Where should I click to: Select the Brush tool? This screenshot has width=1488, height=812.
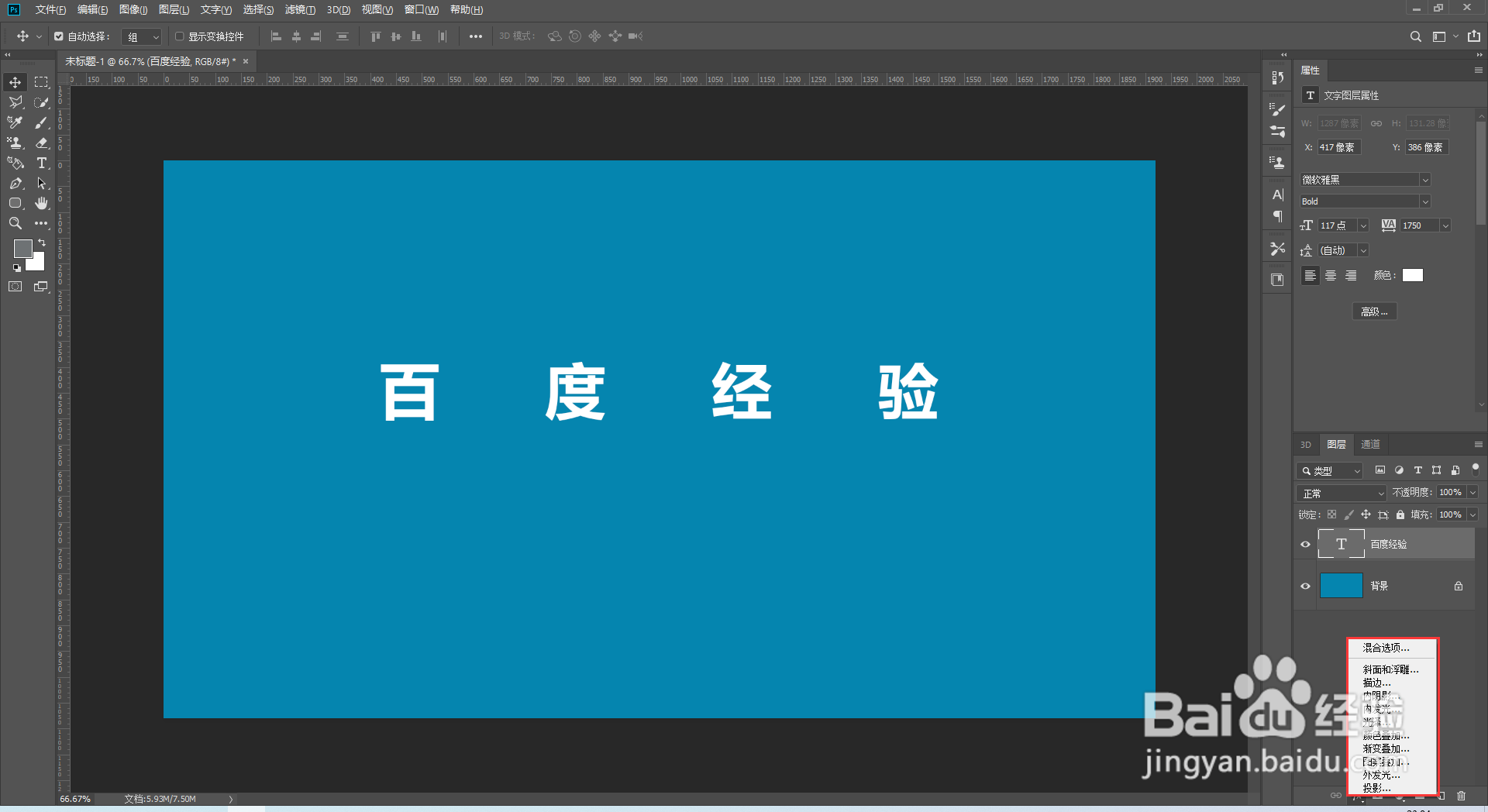[42, 122]
